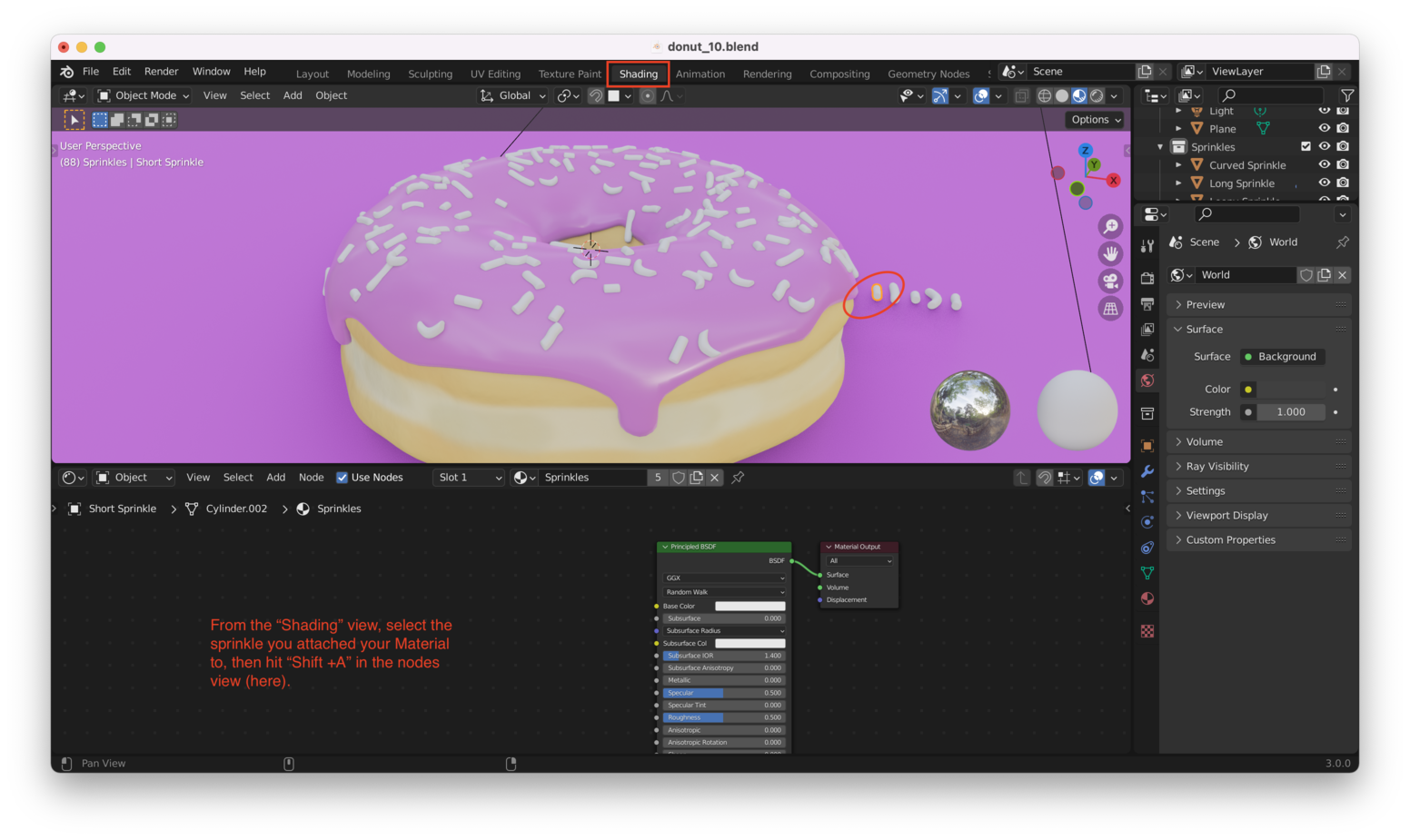1410x840 pixels.
Task: Toggle visibility of the Plane object
Action: pos(1325,128)
